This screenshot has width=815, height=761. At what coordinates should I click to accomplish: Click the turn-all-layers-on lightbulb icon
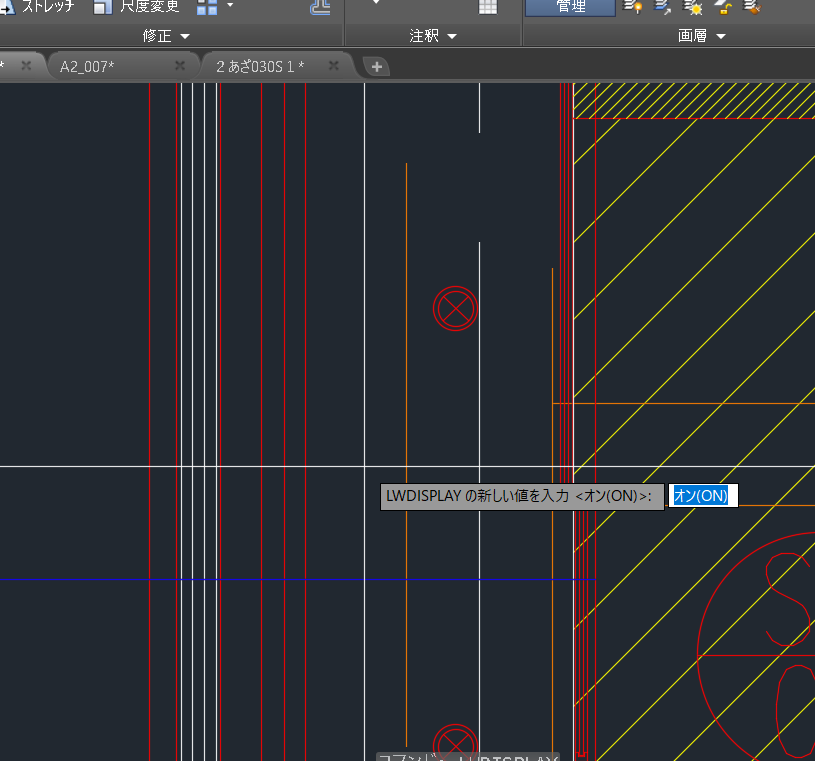pos(632,7)
